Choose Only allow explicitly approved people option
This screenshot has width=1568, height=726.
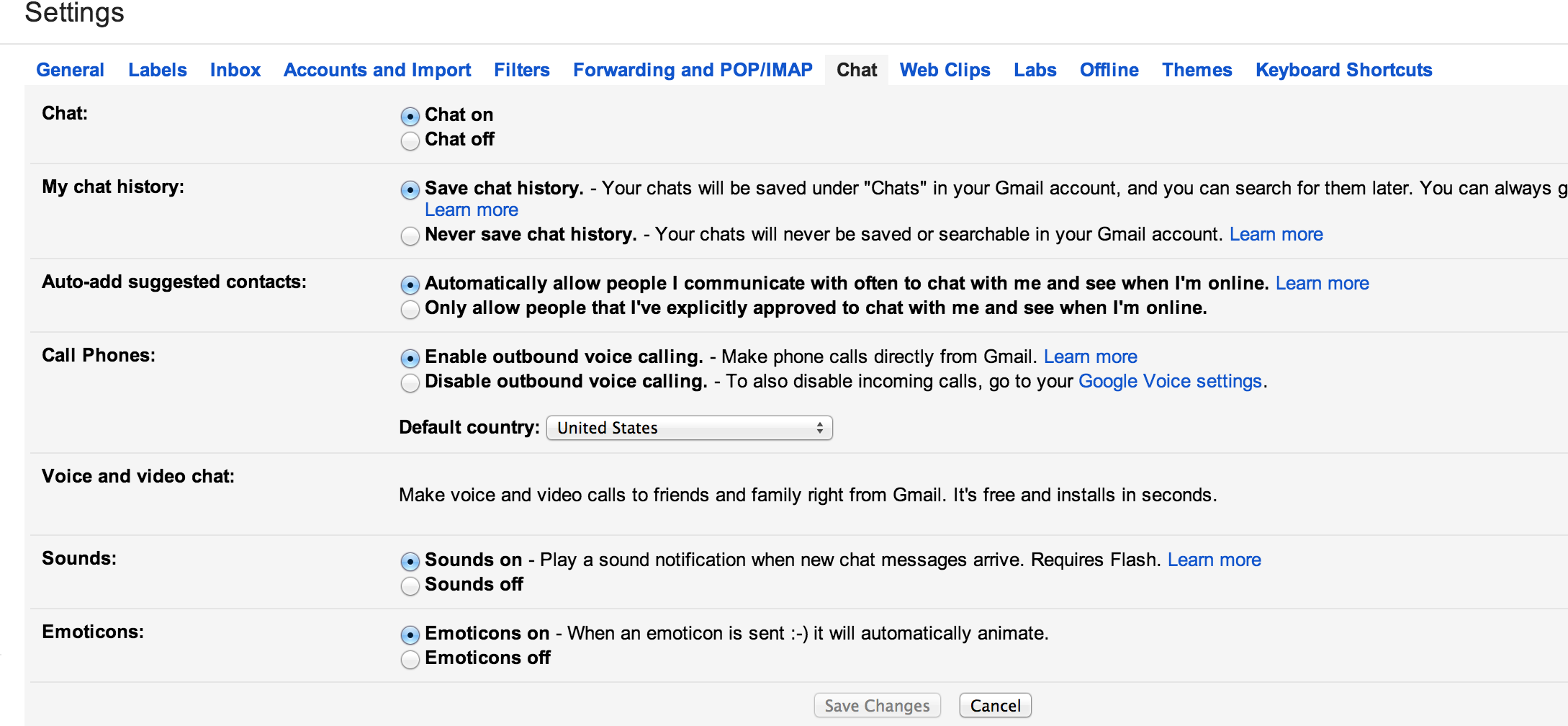(410, 310)
